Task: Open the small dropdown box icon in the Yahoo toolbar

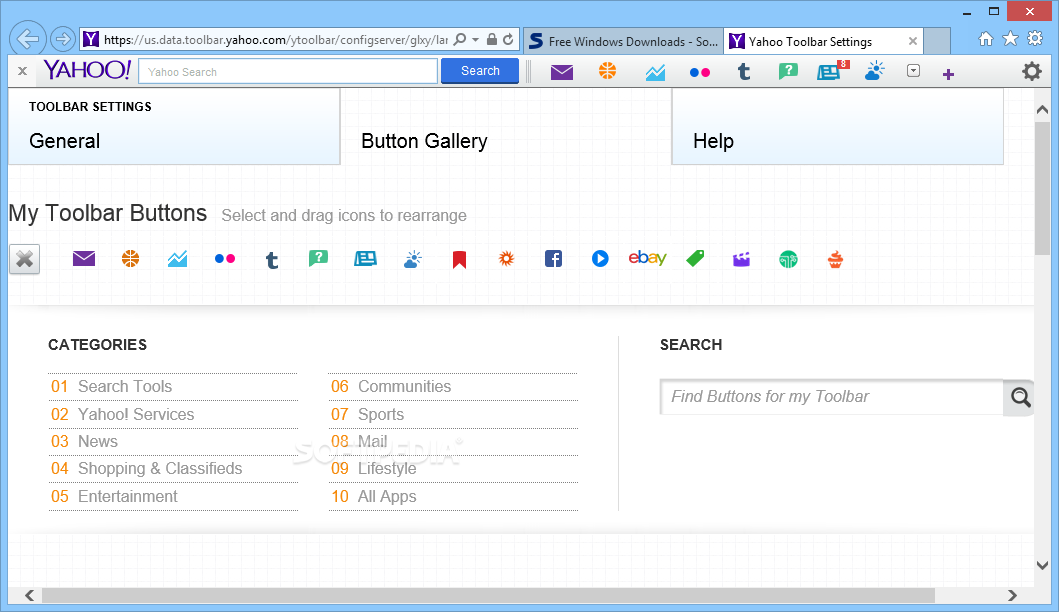Action: point(913,71)
